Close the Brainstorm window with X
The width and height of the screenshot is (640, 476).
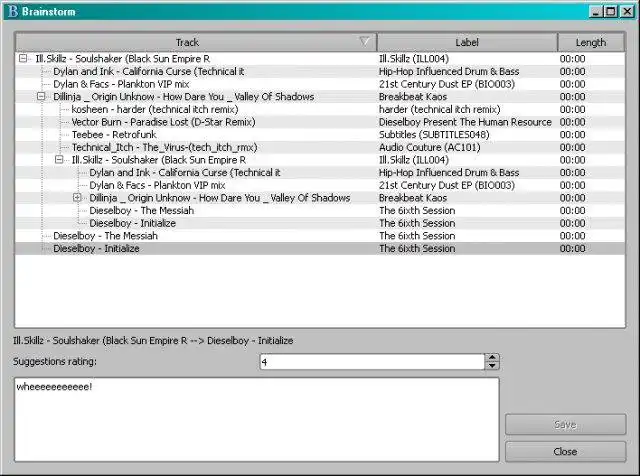(627, 11)
